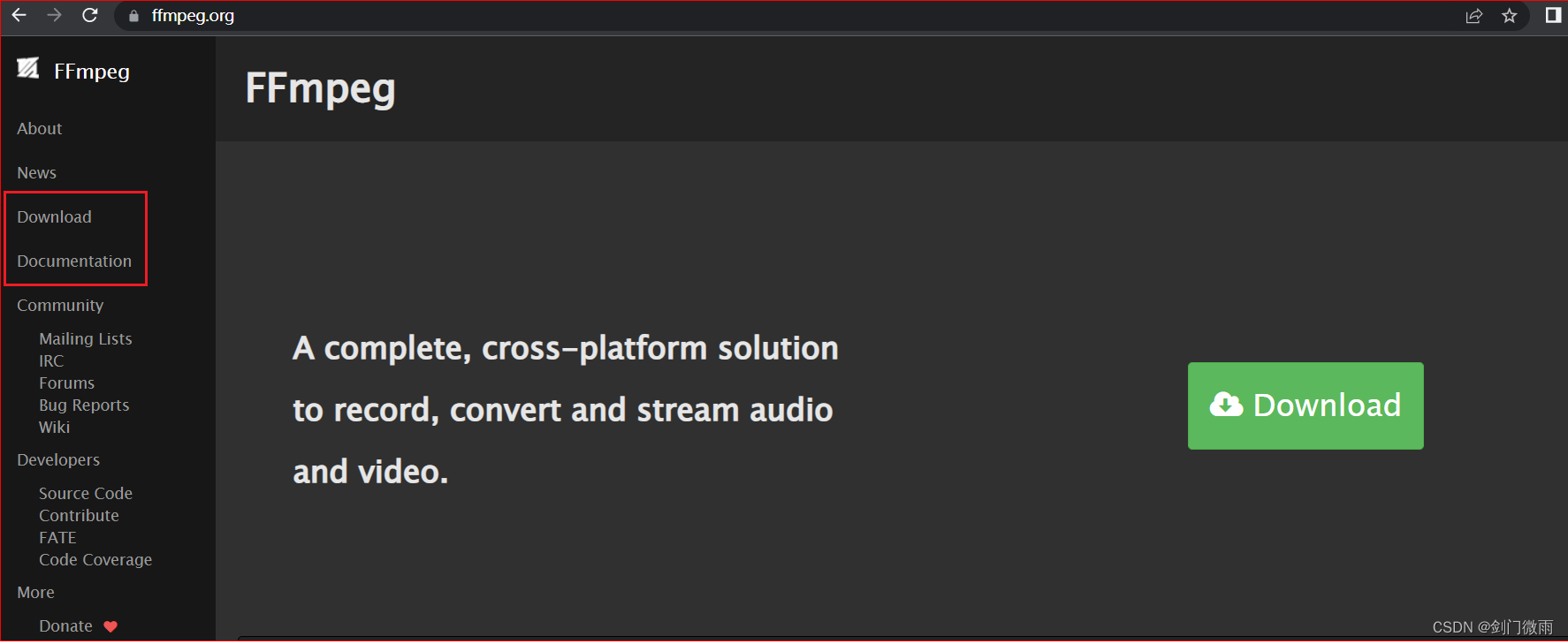Open the News sidebar item
Screen dimensions: 1568x644
37,173
